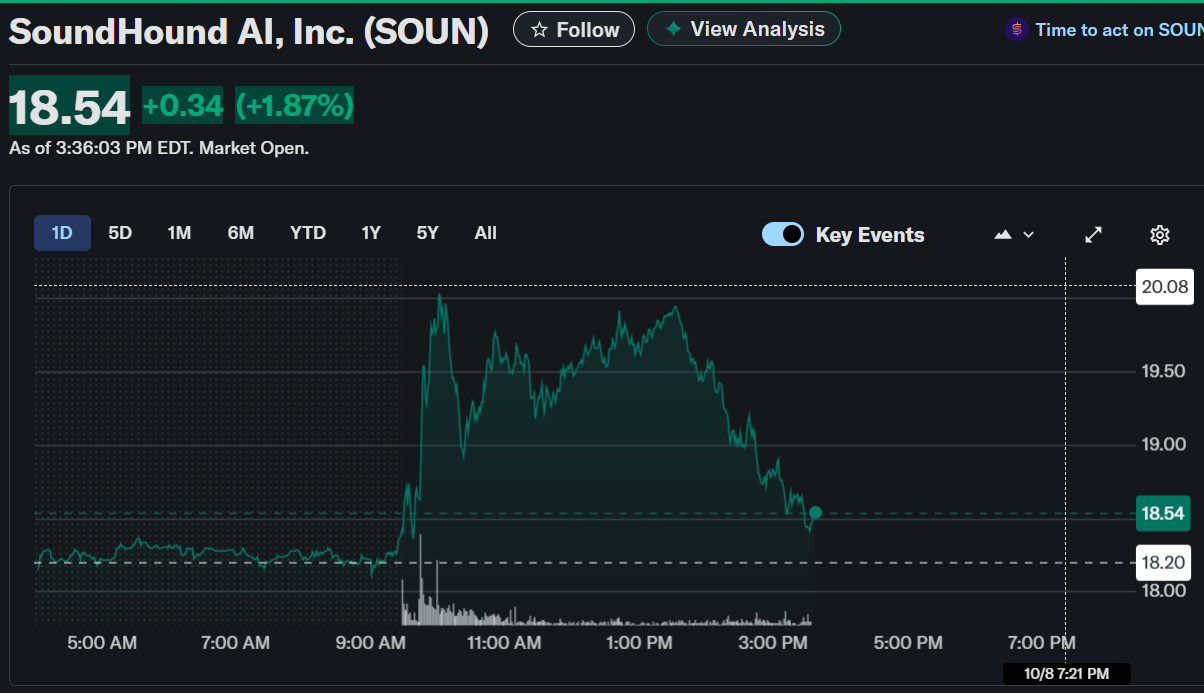Show the 6M chart range

coord(241,233)
